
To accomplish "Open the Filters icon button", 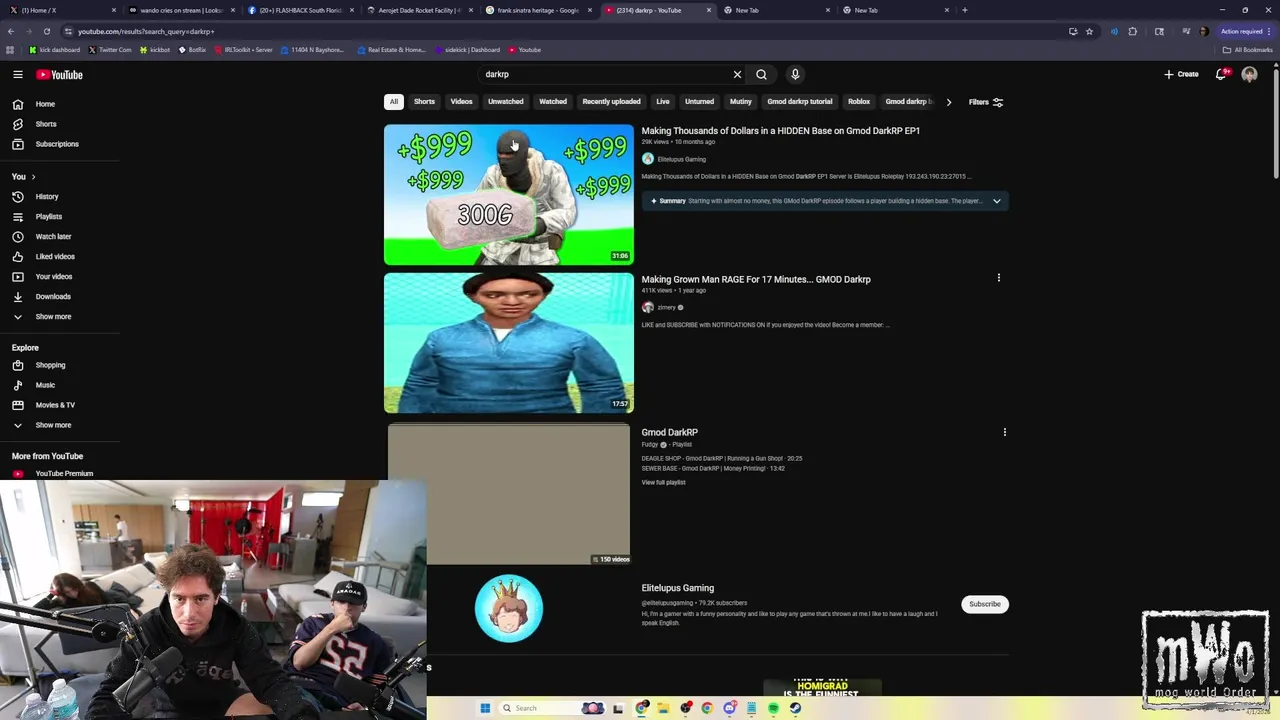I will pyautogui.click(x=997, y=102).
